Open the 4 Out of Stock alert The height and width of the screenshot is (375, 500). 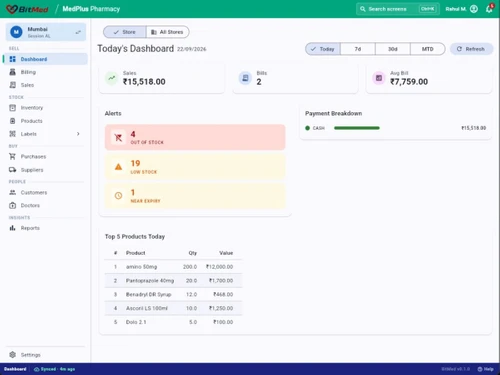click(195, 137)
